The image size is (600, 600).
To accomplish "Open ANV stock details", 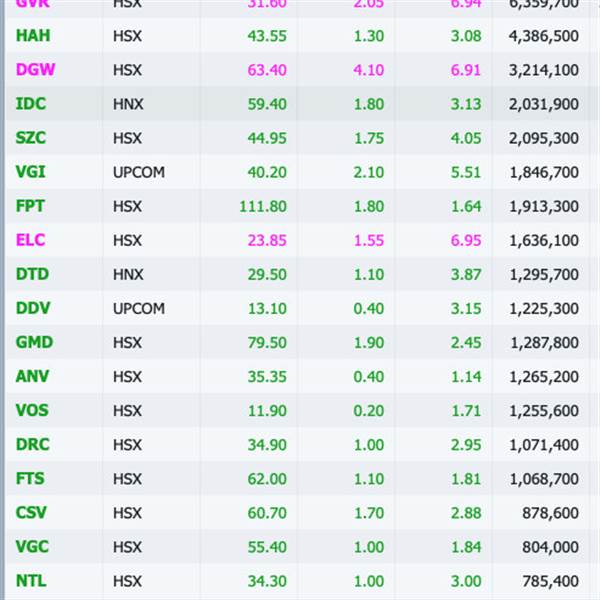I will pos(32,376).
